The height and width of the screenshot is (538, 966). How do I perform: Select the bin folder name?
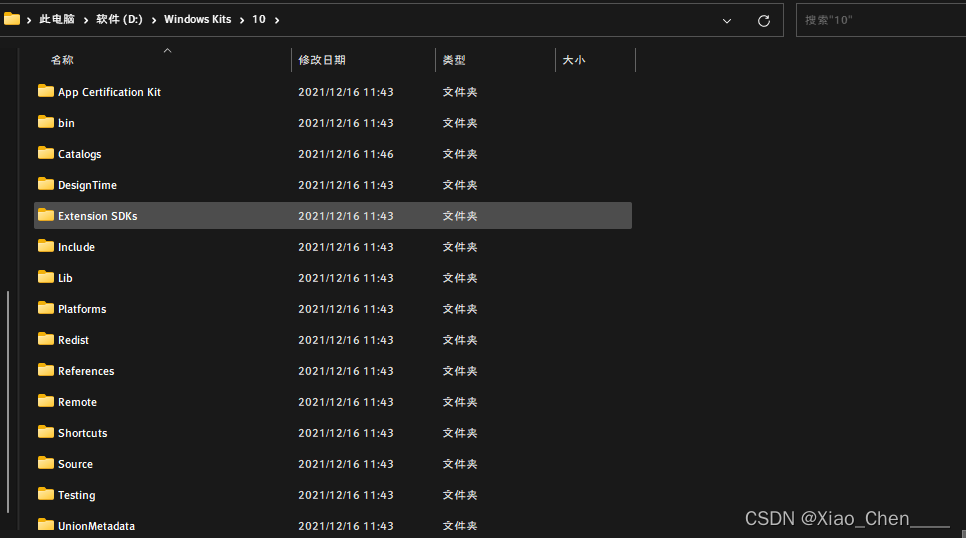(66, 123)
